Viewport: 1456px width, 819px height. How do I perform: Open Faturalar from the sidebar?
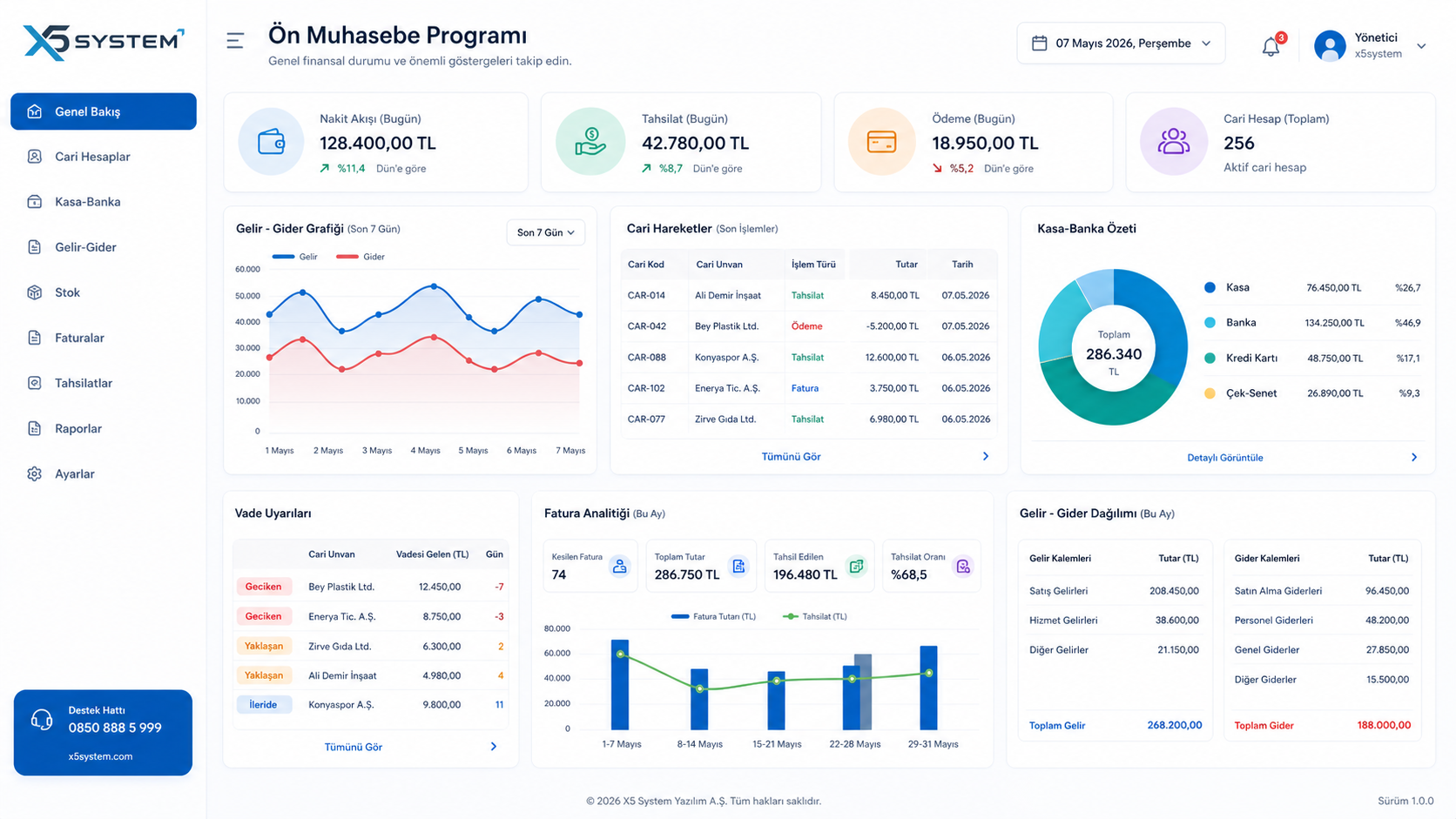(x=104, y=338)
